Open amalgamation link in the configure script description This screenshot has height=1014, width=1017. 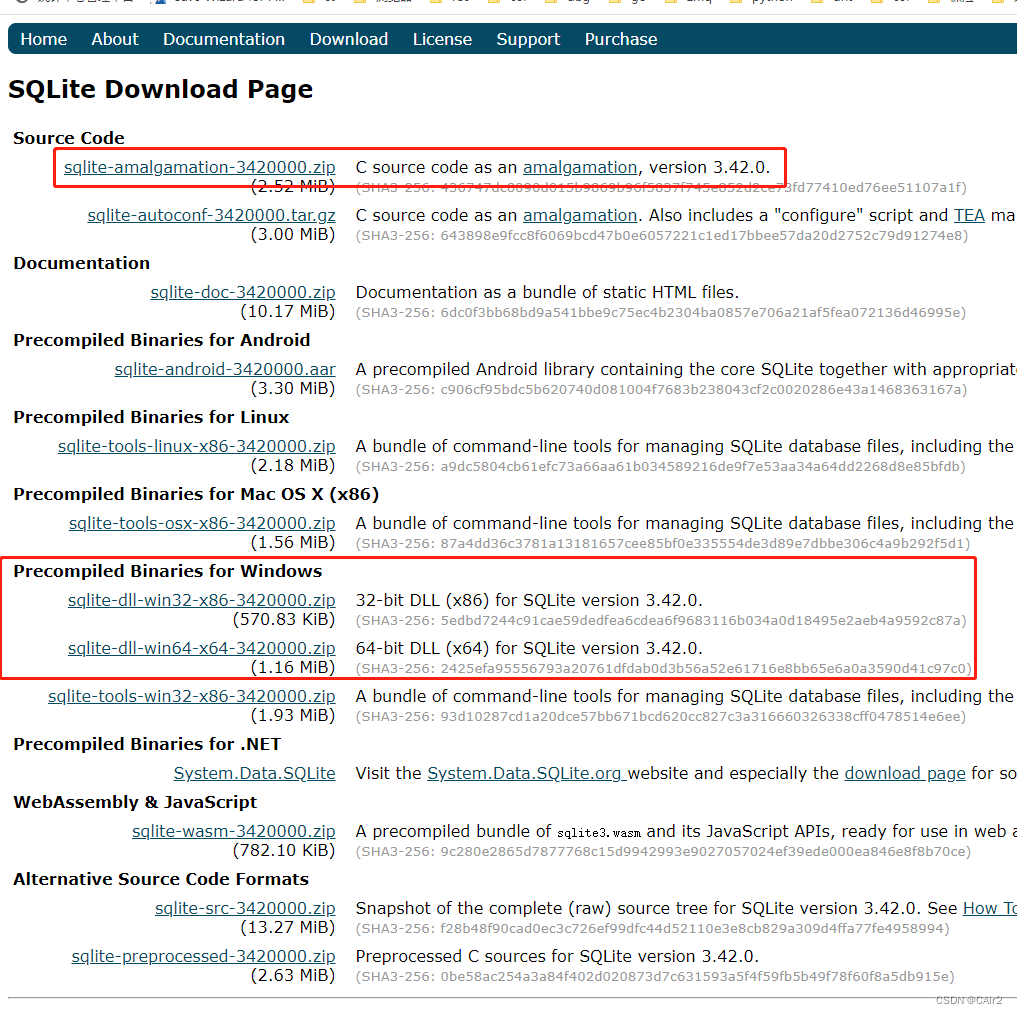(580, 215)
